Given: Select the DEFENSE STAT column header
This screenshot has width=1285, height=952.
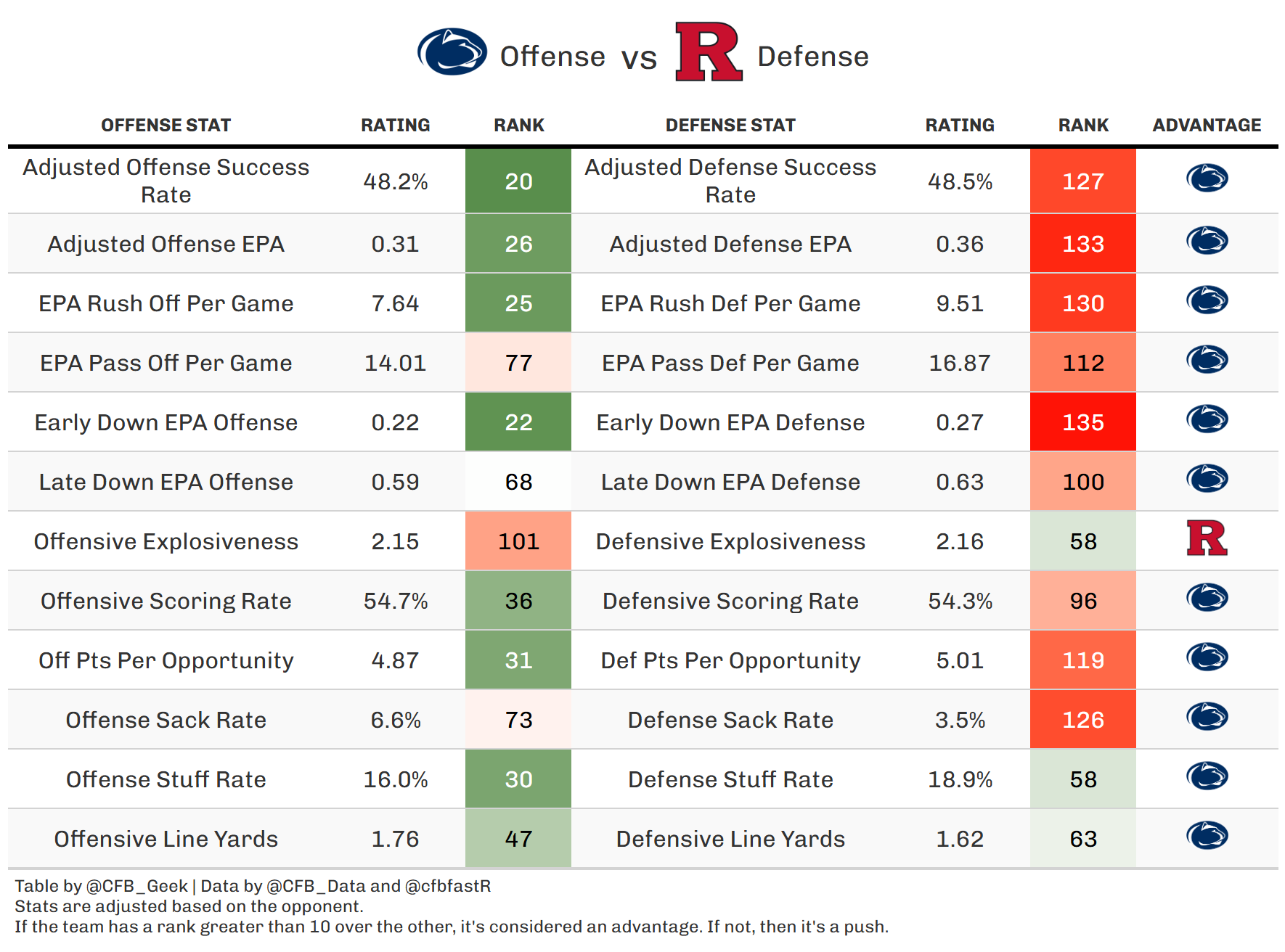Looking at the screenshot, I should click(730, 126).
